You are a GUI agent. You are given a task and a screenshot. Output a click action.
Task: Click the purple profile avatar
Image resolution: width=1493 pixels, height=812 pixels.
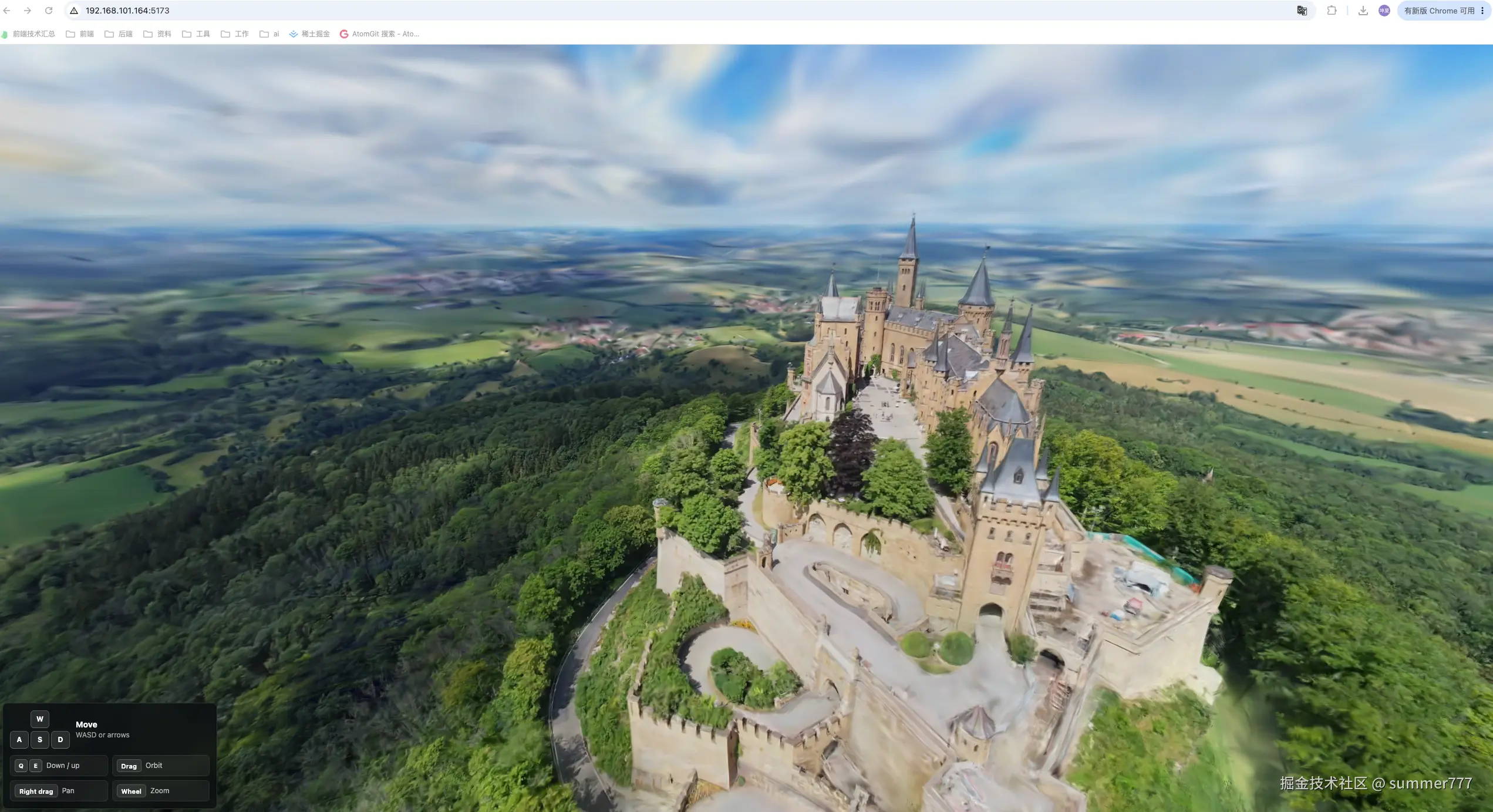point(1384,11)
